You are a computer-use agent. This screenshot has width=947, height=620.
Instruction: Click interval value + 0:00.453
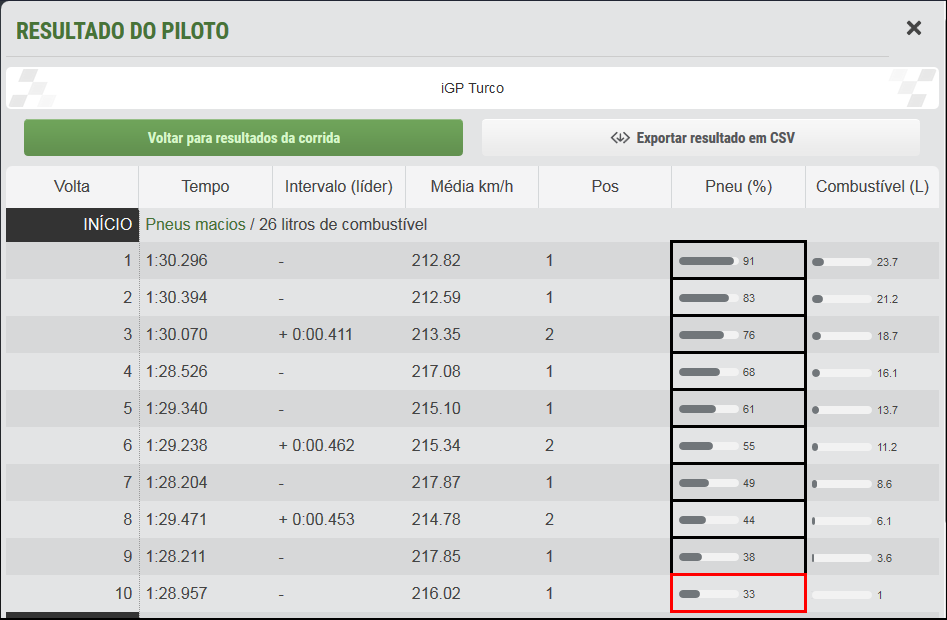316,520
